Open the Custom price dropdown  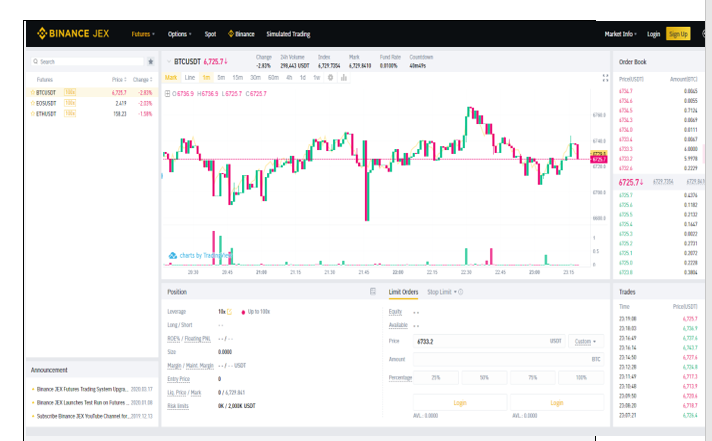[585, 342]
